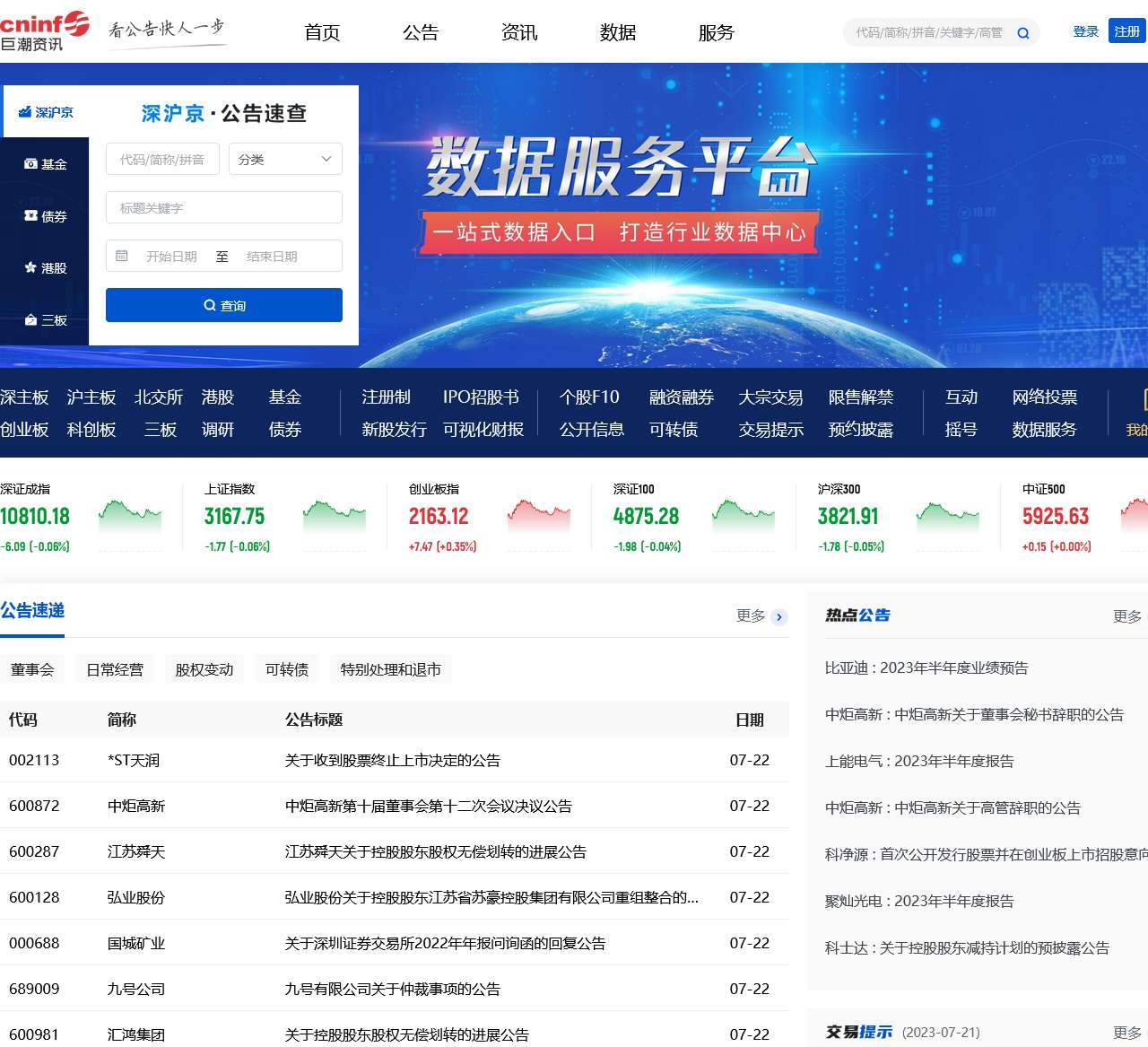Switch to the 港股 sidebar tab

pyautogui.click(x=45, y=268)
